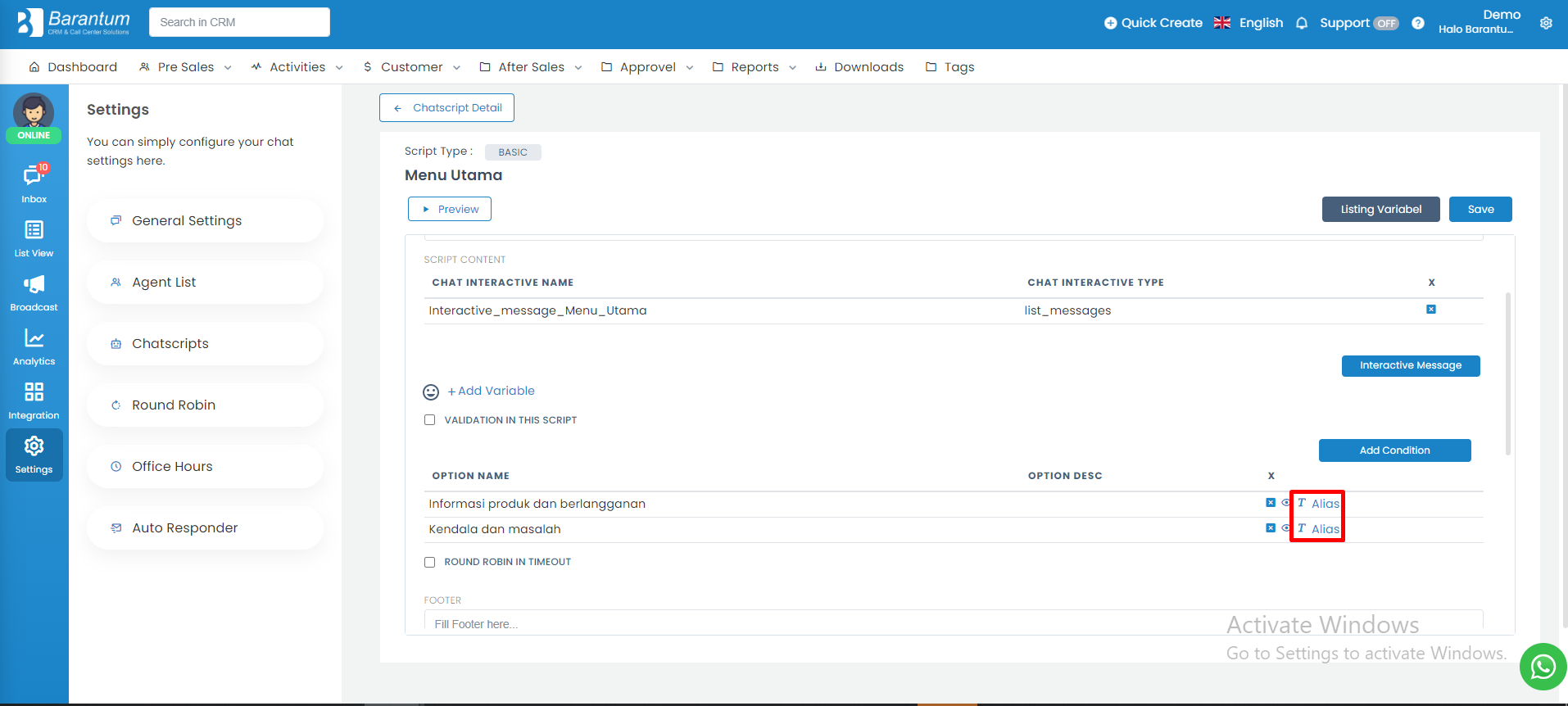Expand the Customer menu

[411, 67]
